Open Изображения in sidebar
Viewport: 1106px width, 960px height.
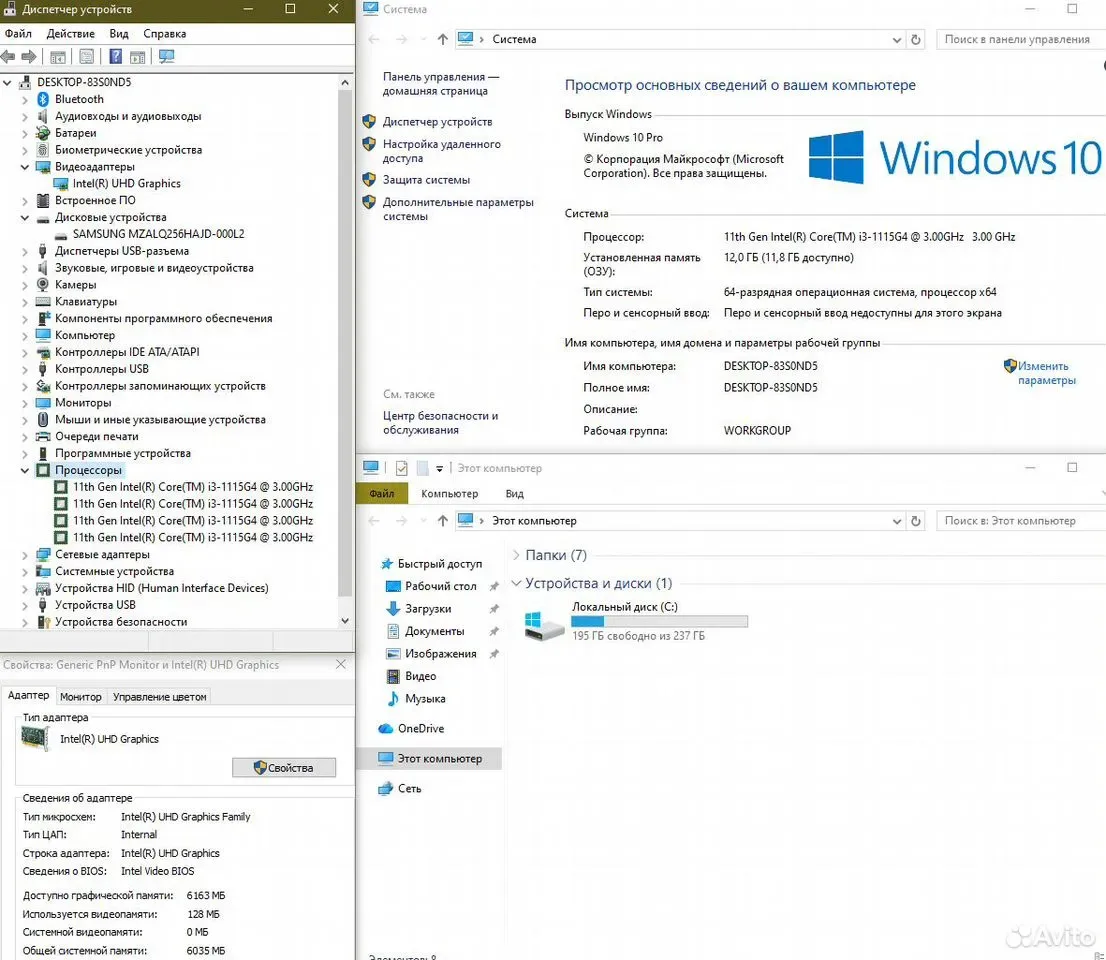pos(440,654)
